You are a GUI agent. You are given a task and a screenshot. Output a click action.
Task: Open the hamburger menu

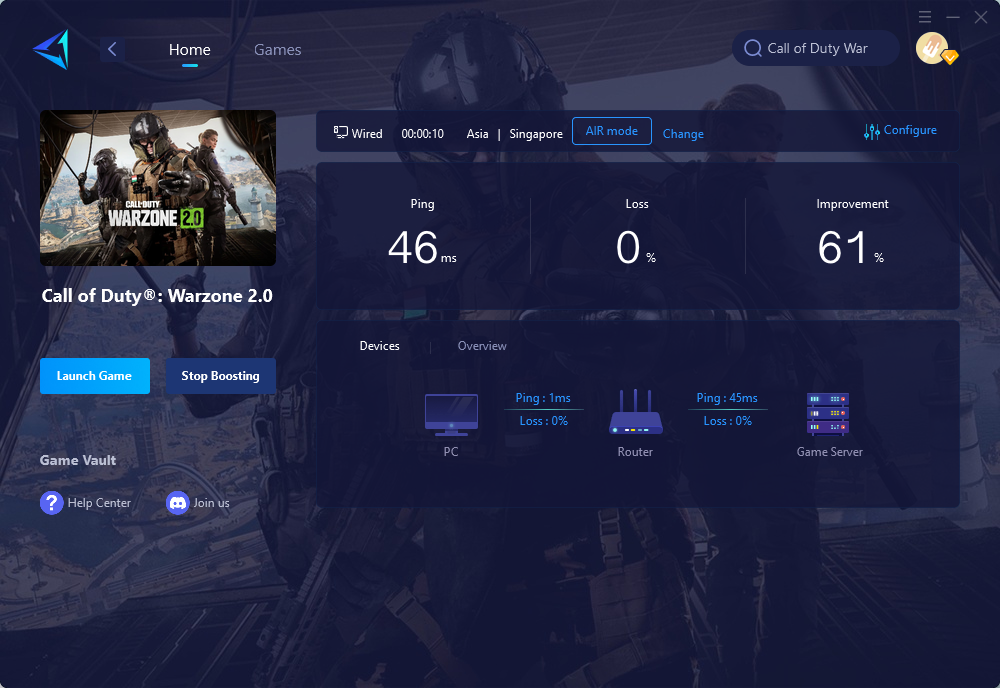tap(925, 17)
